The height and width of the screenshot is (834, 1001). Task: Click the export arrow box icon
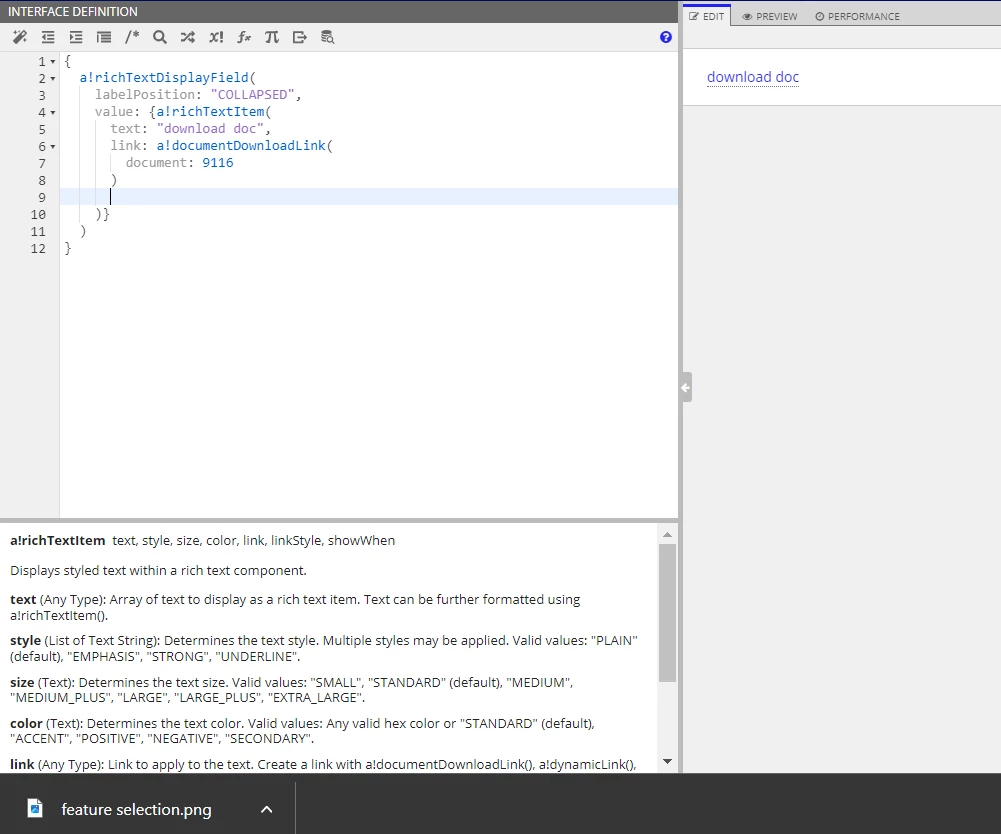300,37
